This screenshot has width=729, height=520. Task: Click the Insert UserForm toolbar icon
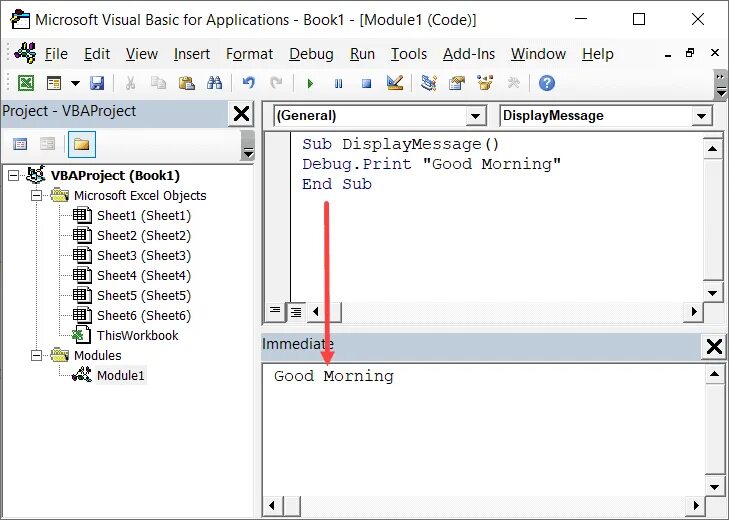point(54,83)
